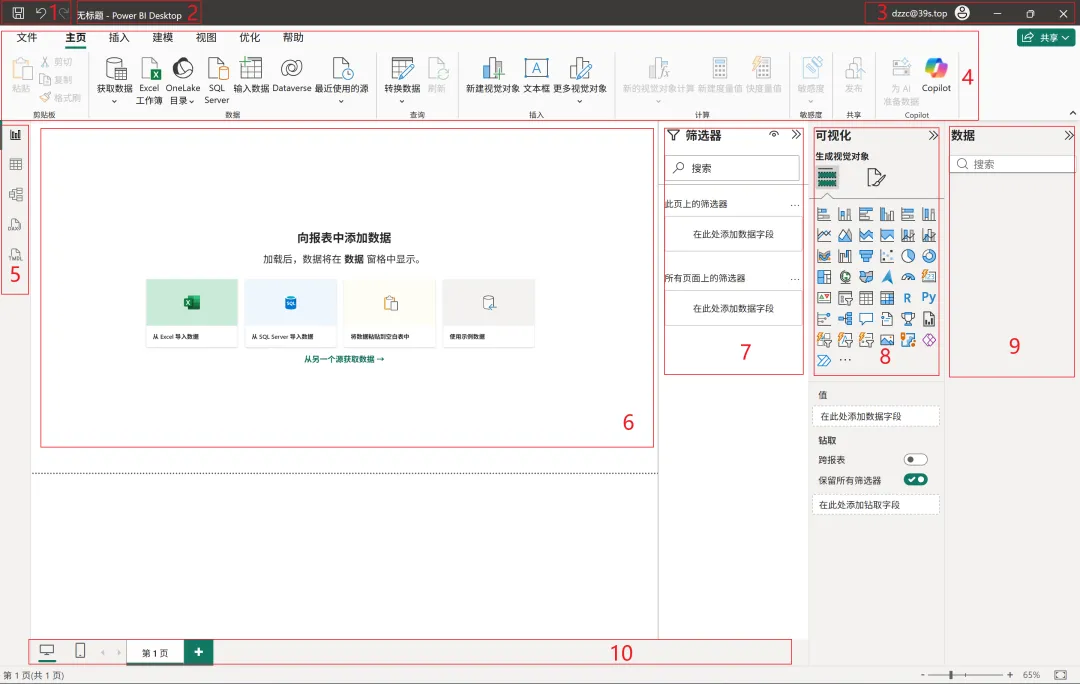Collapse the 可视化 pane with double chevron
This screenshot has height=684, width=1080.
933,136
